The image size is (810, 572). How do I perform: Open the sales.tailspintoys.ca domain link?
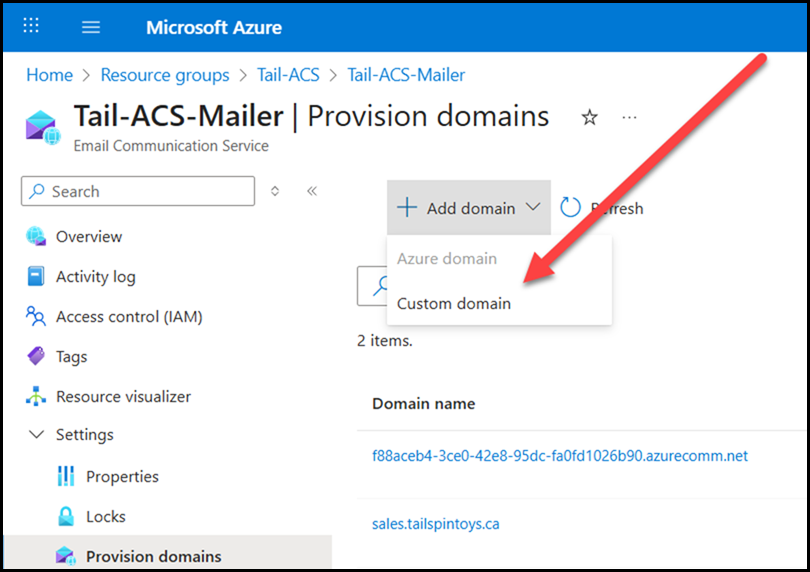click(x=434, y=524)
